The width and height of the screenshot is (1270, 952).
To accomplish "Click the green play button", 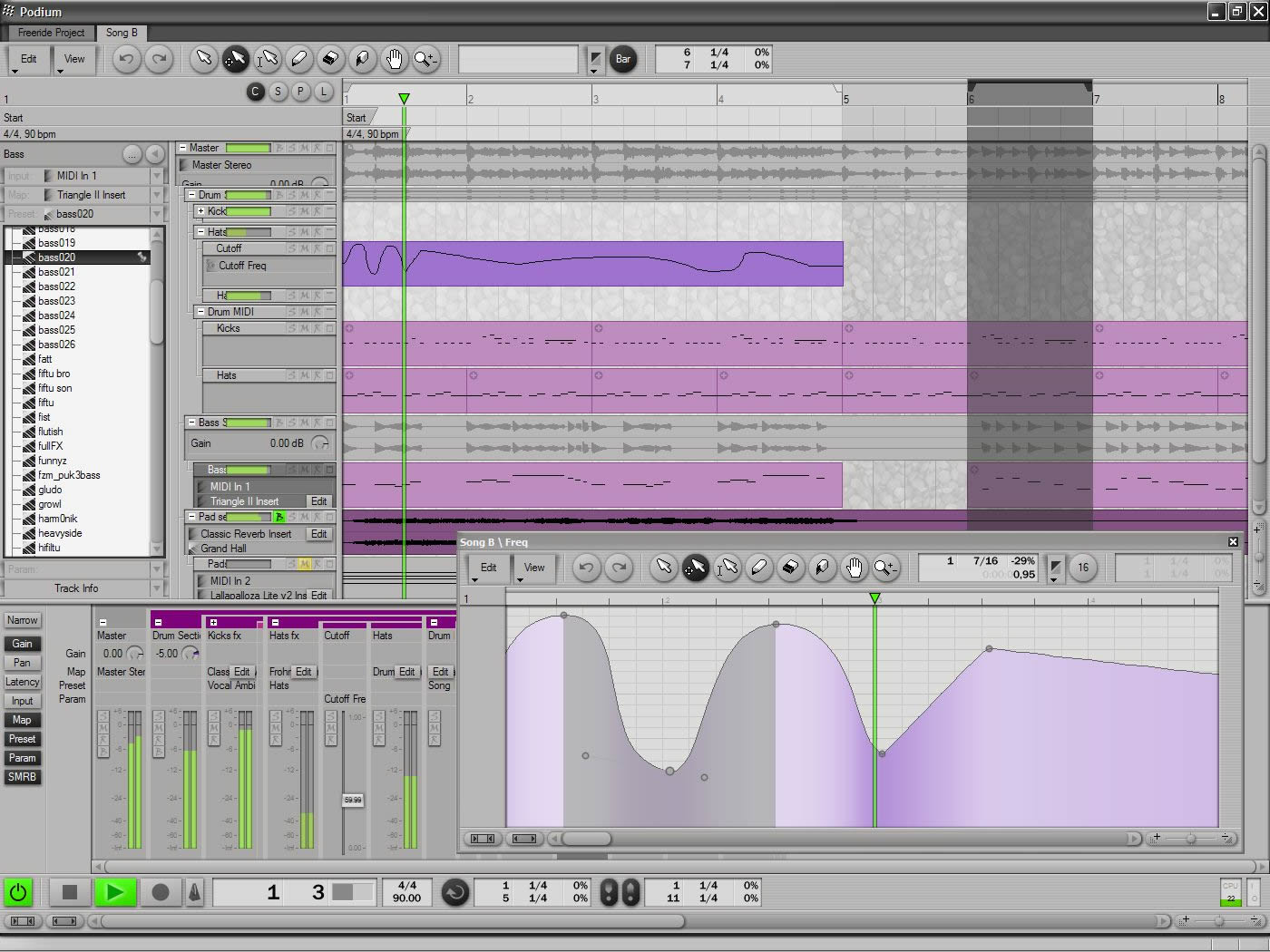I will pyautogui.click(x=115, y=892).
